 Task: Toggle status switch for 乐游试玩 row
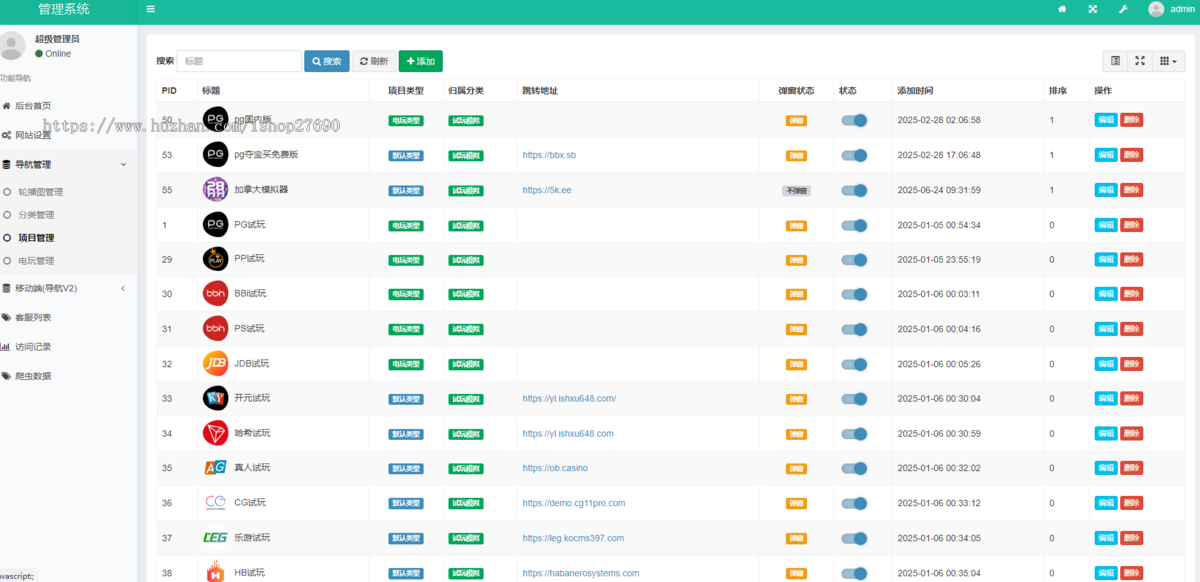click(x=854, y=538)
